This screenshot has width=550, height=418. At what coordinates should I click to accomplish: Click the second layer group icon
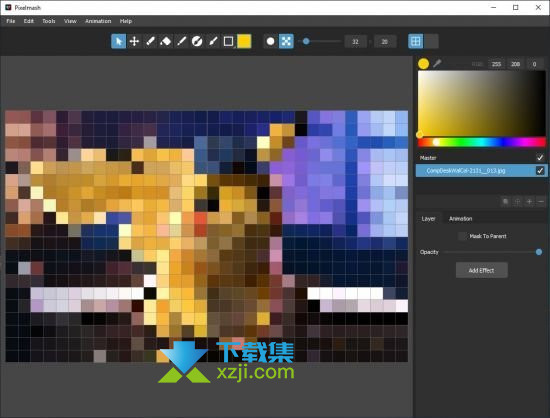517,202
